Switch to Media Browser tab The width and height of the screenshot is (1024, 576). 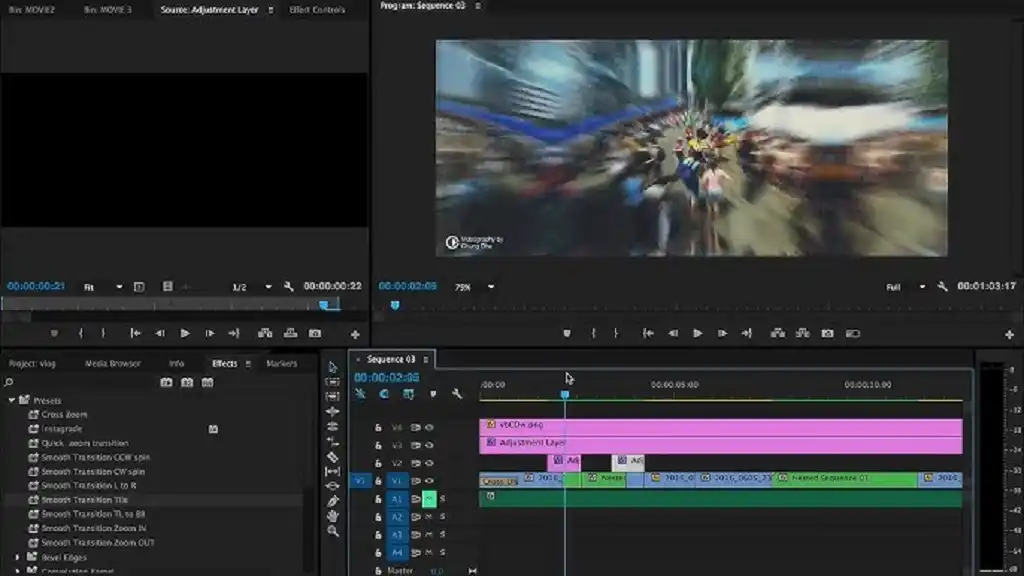pos(113,363)
